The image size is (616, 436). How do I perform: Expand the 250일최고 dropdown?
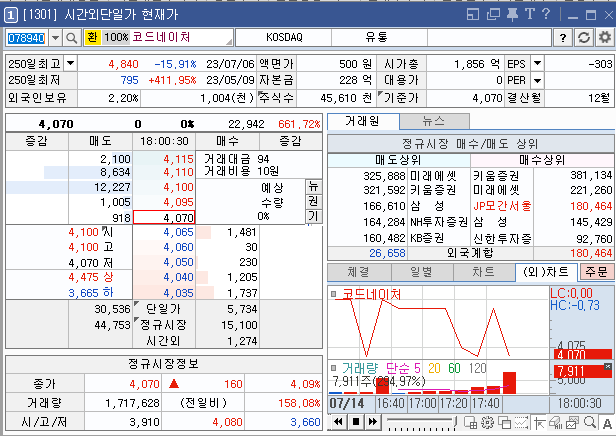click(x=70, y=63)
